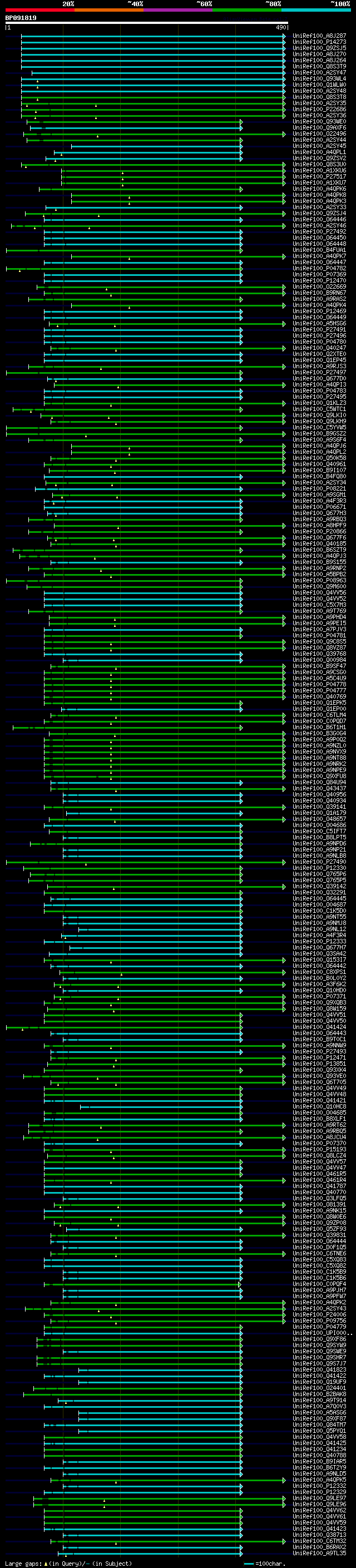Select the UniRef100_Q43437 label
Viewport: 356px width, 1568px height.
pyautogui.click(x=319, y=788)
